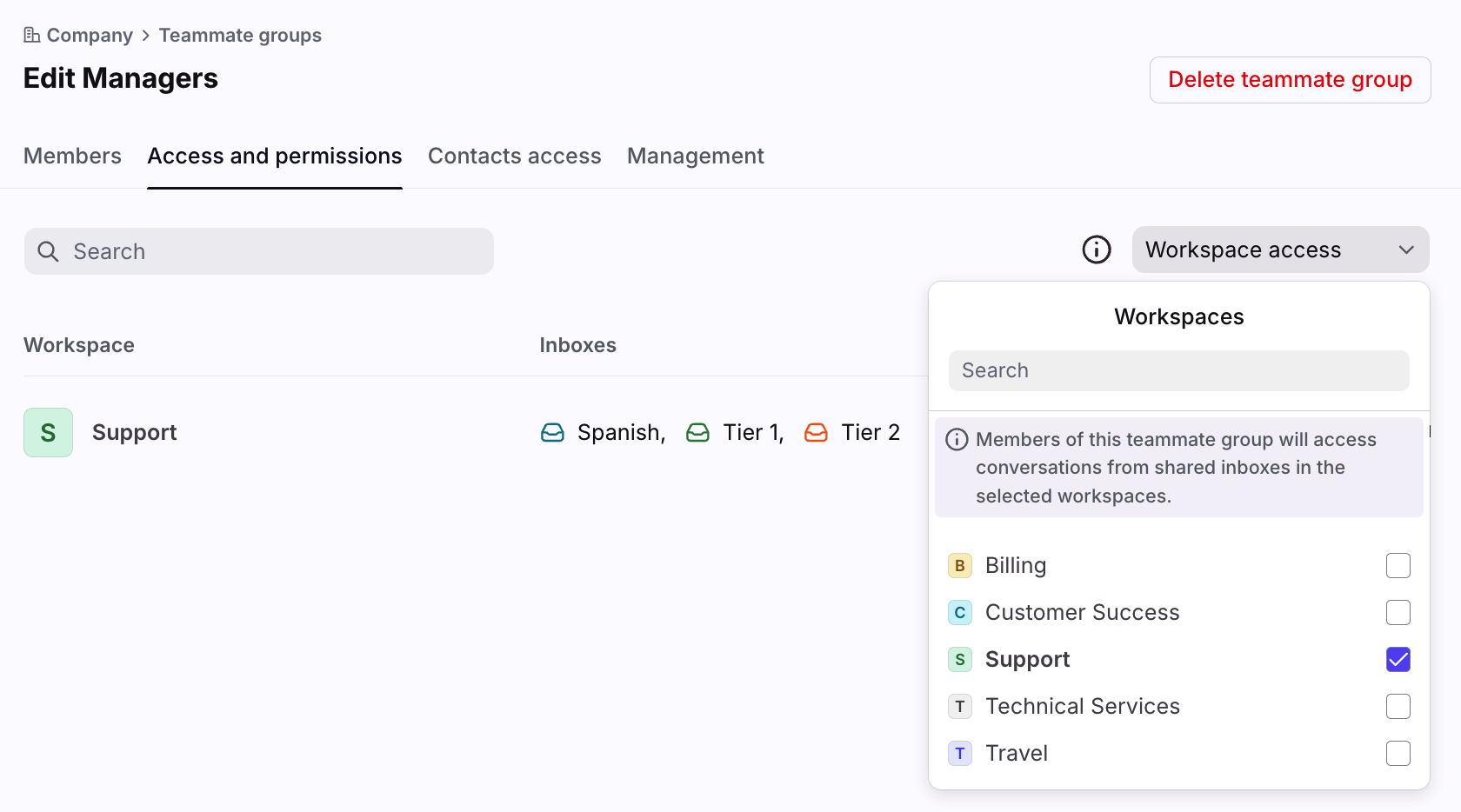Click the Billing workspace letter badge
The height and width of the screenshot is (812, 1461).
(x=959, y=566)
